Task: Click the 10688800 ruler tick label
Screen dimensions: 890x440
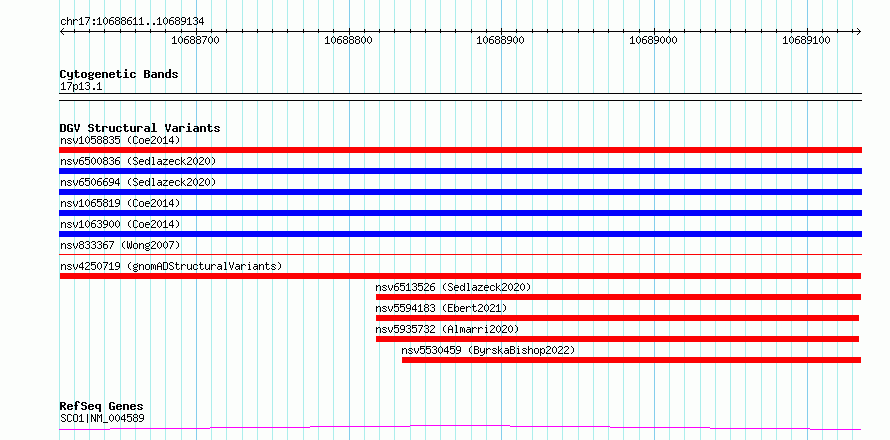Action: [x=348, y=40]
